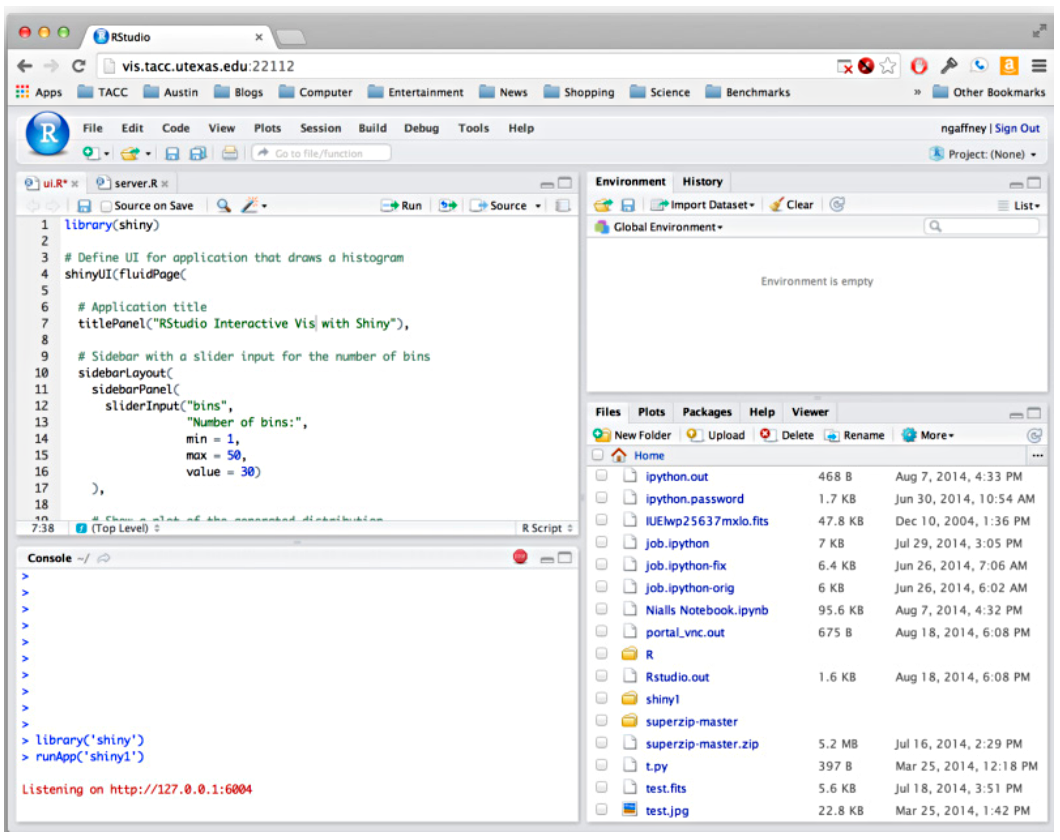Click the console working directory arrow icon

pos(103,558)
